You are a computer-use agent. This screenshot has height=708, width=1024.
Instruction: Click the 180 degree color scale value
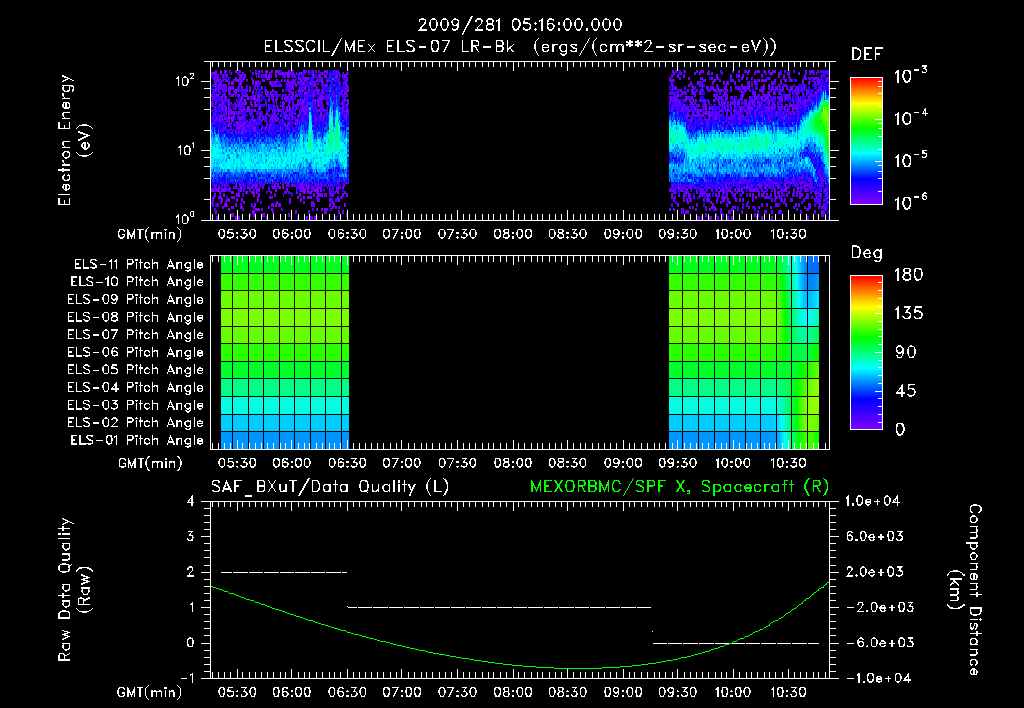(x=908, y=274)
